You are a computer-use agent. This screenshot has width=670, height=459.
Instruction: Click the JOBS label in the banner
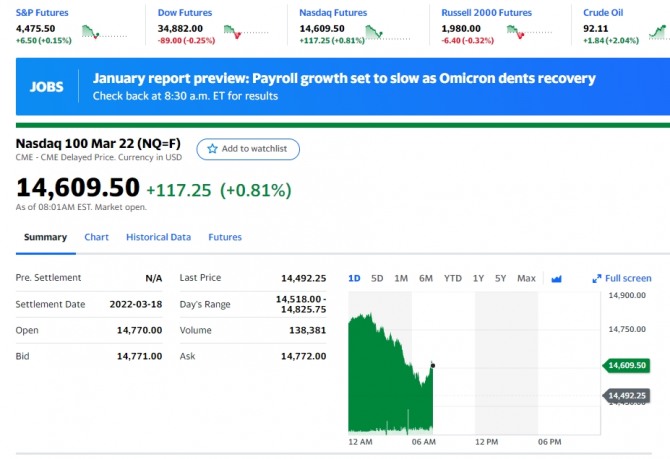47,87
